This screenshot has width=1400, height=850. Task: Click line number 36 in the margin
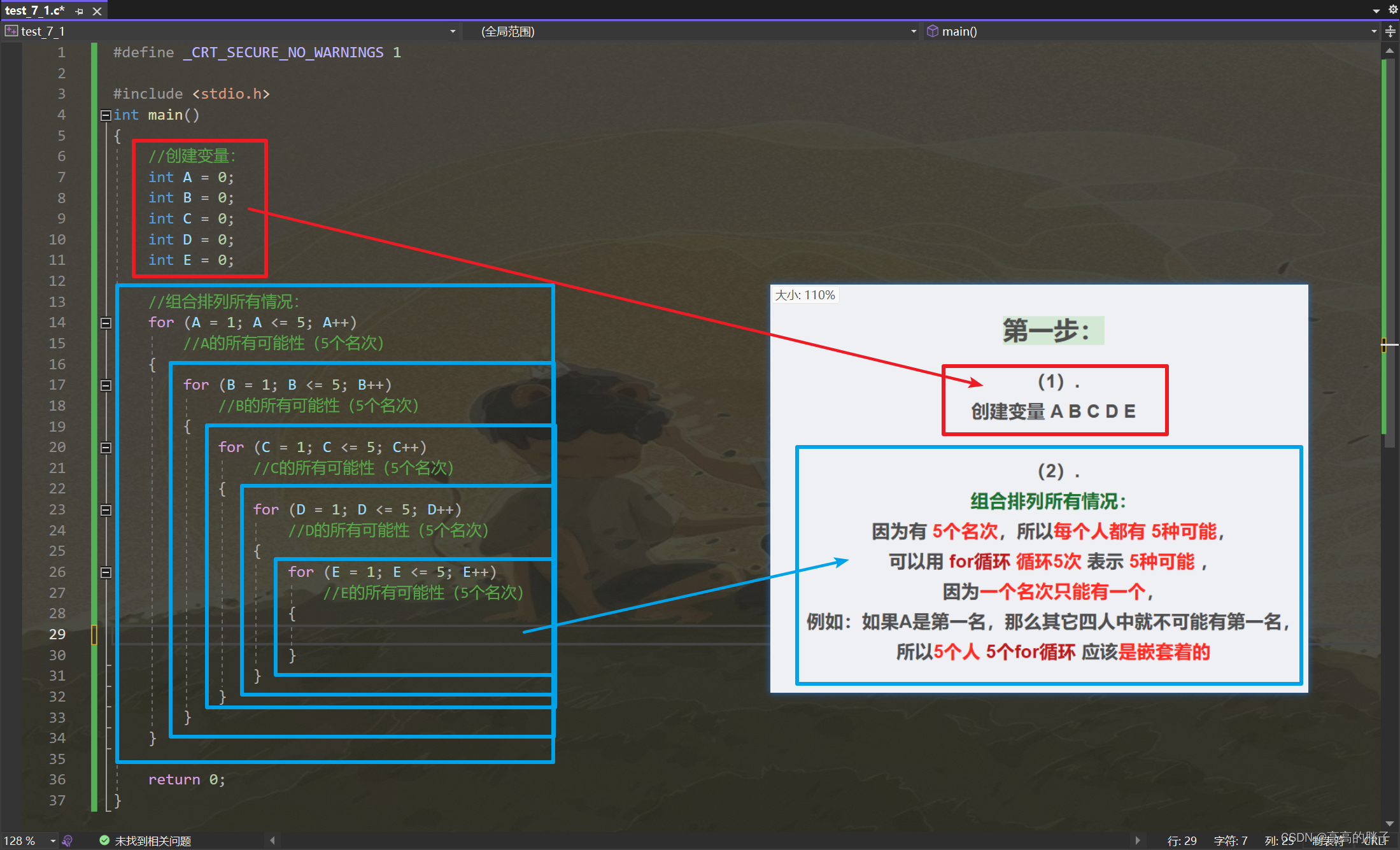coord(57,779)
